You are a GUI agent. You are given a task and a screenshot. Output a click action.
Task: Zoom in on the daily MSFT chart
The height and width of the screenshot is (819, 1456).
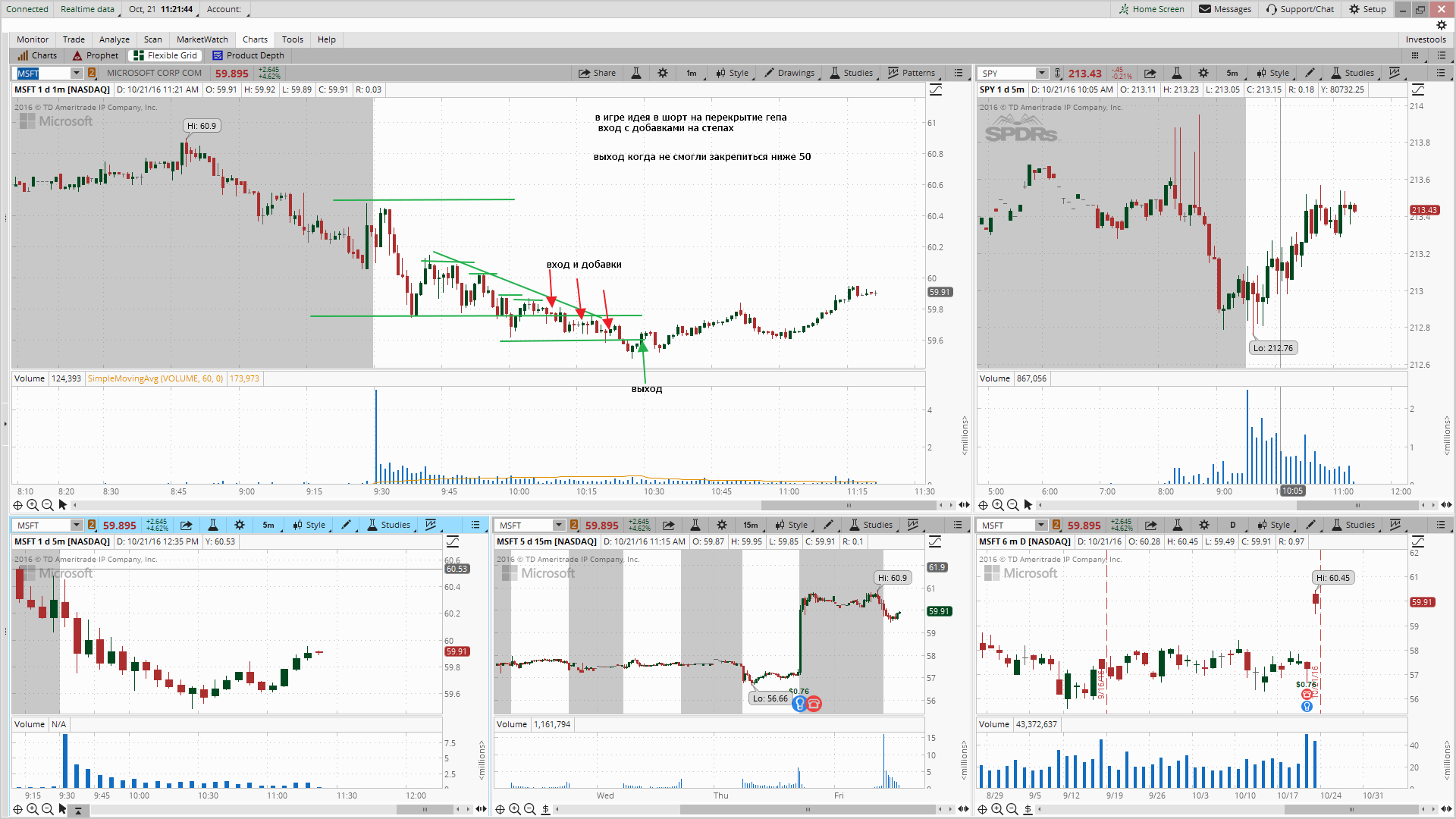coord(997,809)
